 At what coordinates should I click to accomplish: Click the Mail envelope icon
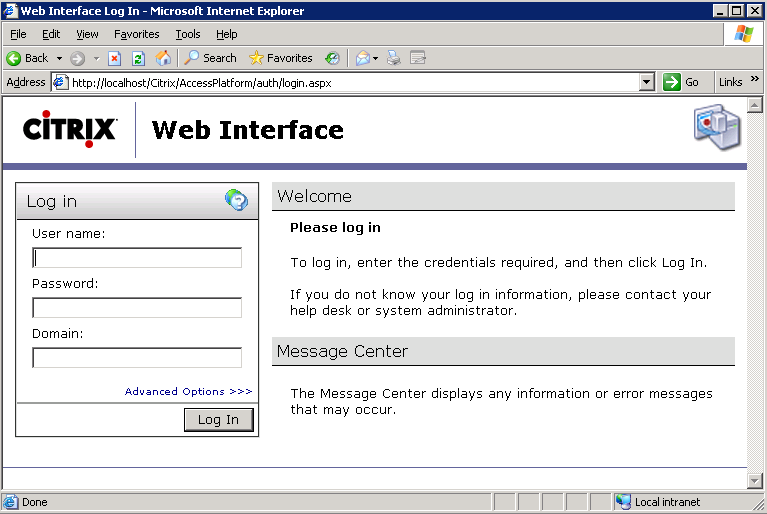362,58
